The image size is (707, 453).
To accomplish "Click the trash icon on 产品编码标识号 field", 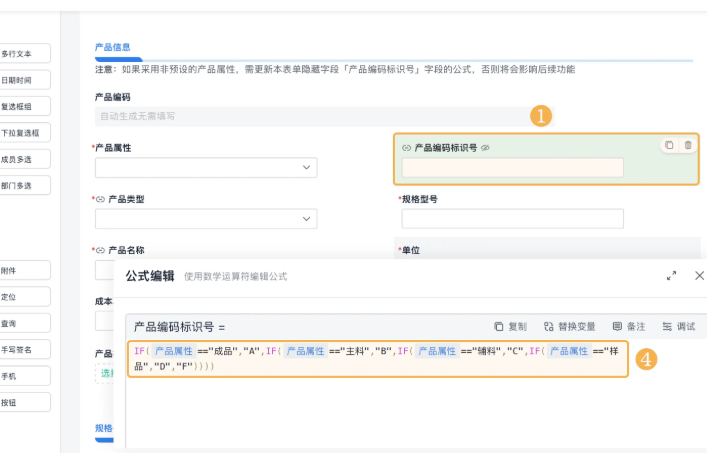I will point(688,145).
